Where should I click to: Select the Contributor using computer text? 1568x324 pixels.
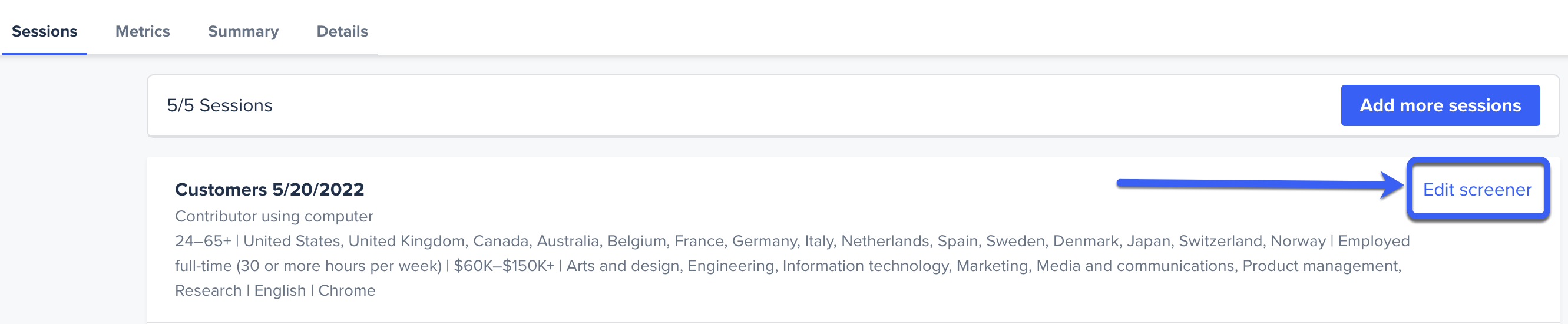click(274, 216)
